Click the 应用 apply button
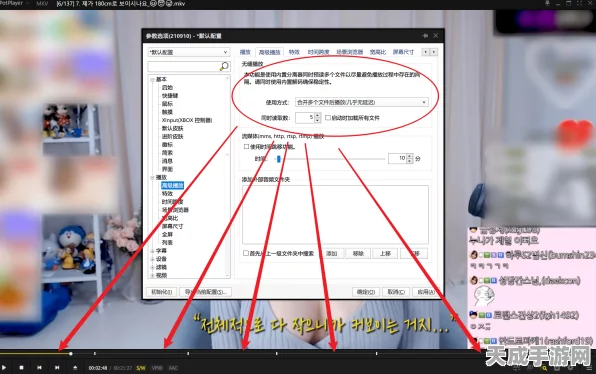 [x=426, y=292]
